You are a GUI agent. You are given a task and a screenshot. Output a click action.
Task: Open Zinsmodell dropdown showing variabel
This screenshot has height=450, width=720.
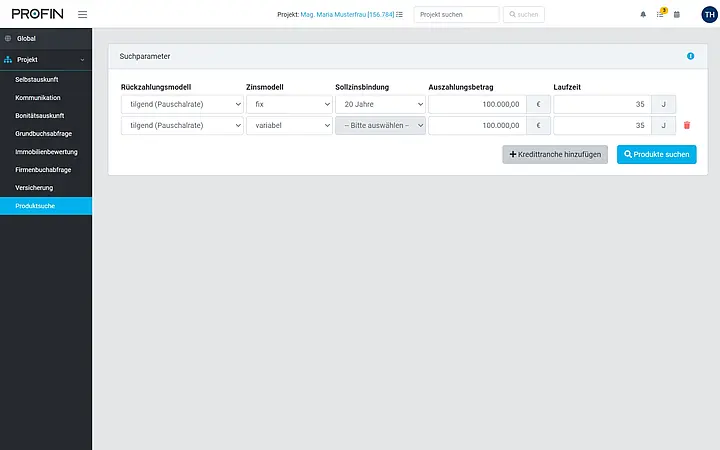click(289, 125)
